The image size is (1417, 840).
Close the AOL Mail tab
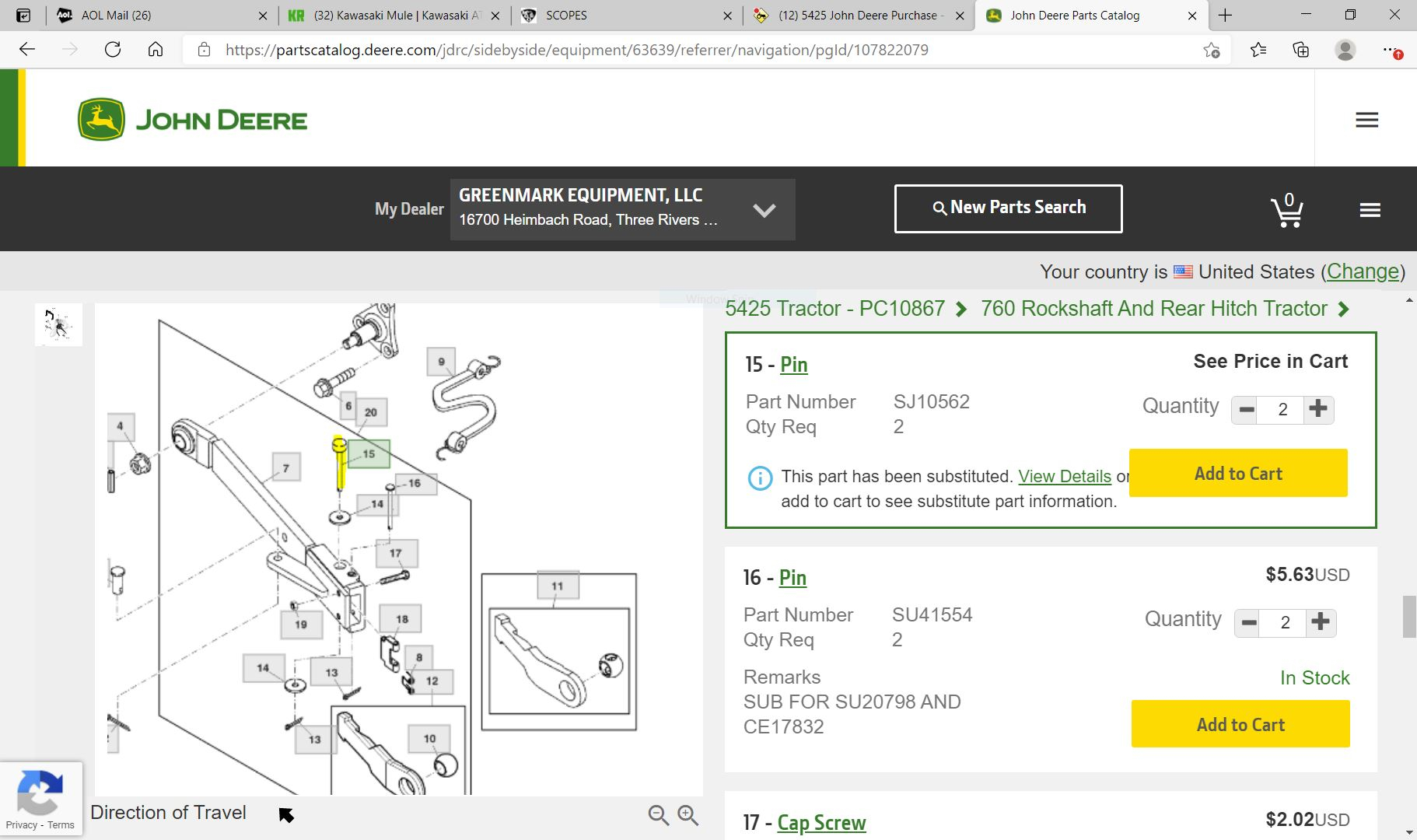point(263,16)
